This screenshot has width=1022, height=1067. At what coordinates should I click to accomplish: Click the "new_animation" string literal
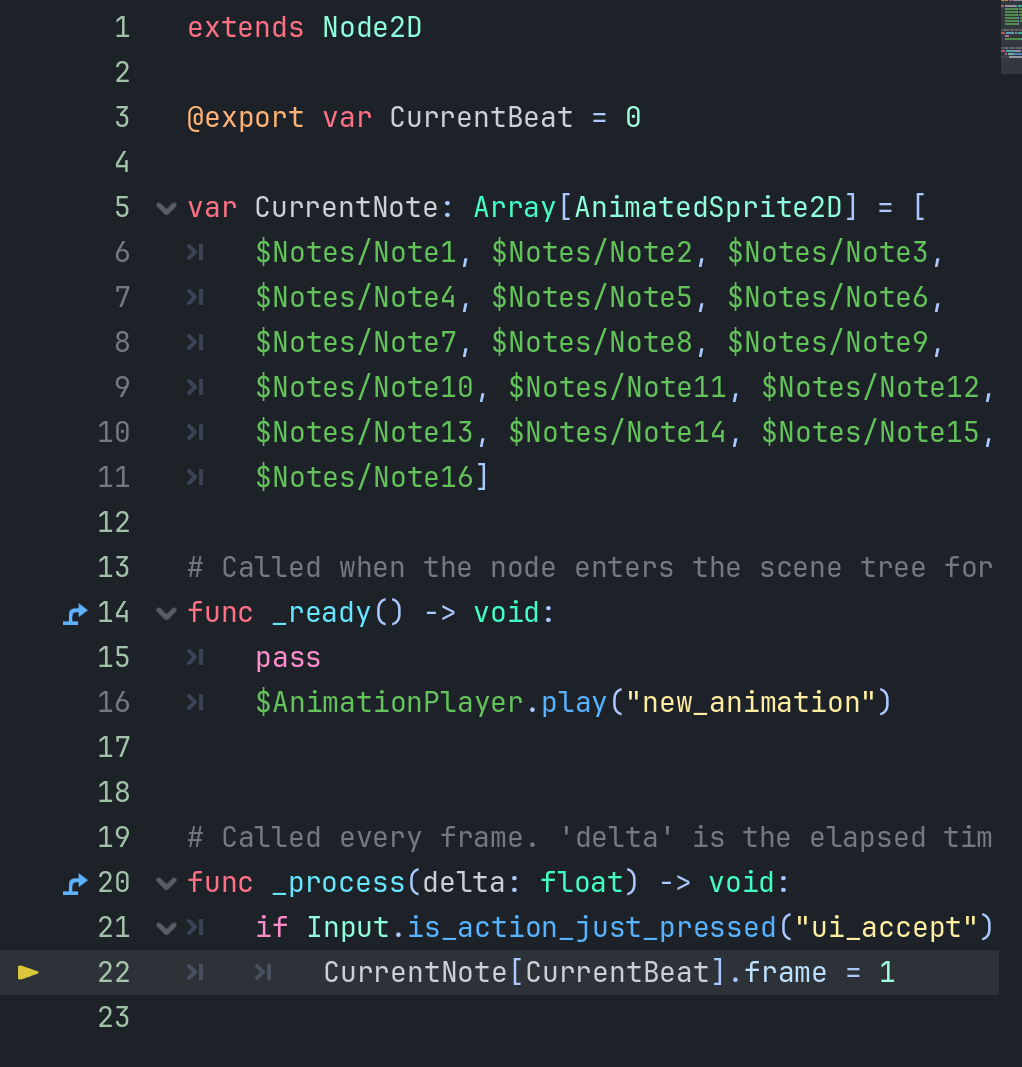pyautogui.click(x=751, y=702)
